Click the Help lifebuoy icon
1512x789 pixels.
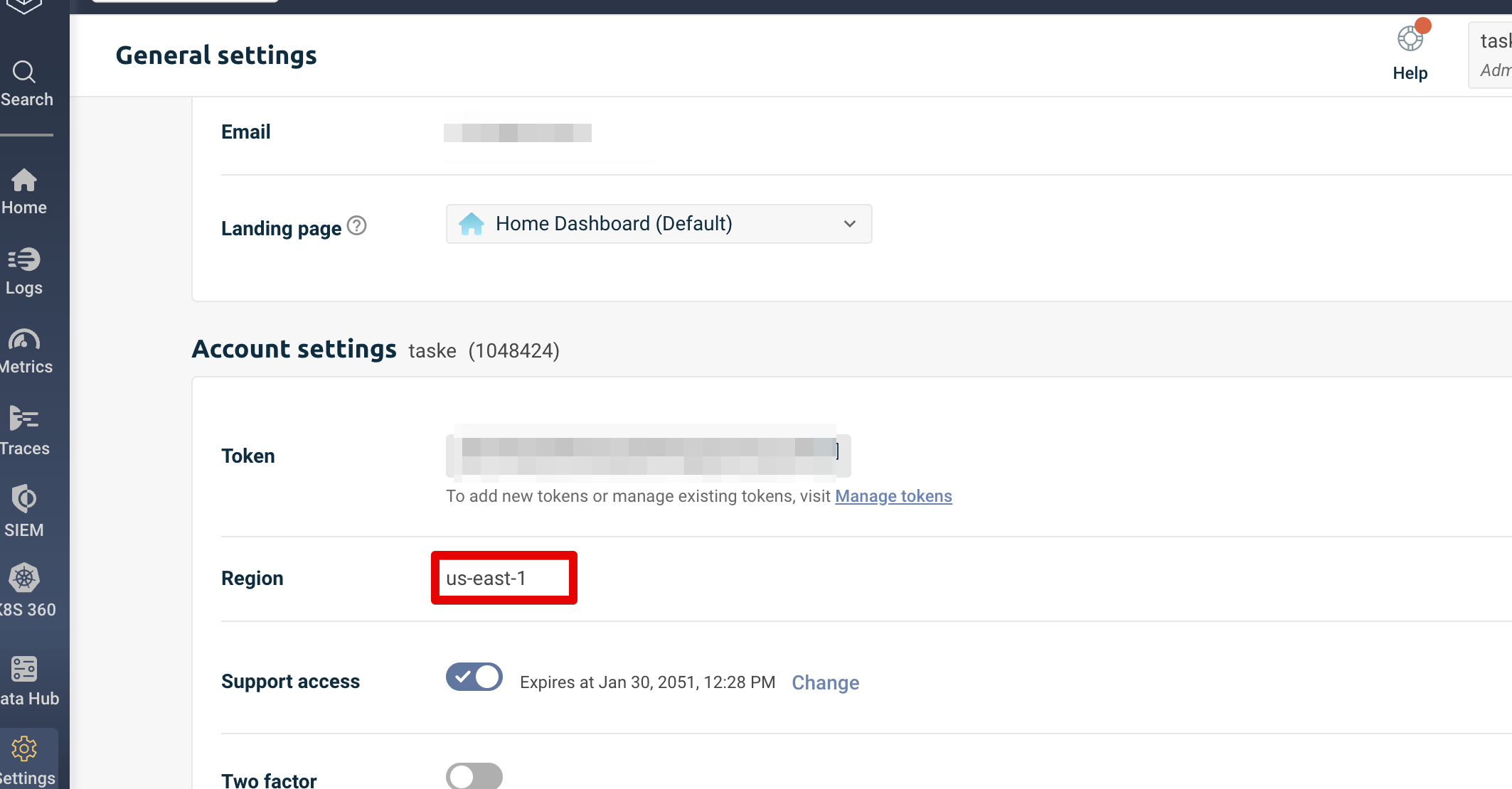pos(1410,40)
